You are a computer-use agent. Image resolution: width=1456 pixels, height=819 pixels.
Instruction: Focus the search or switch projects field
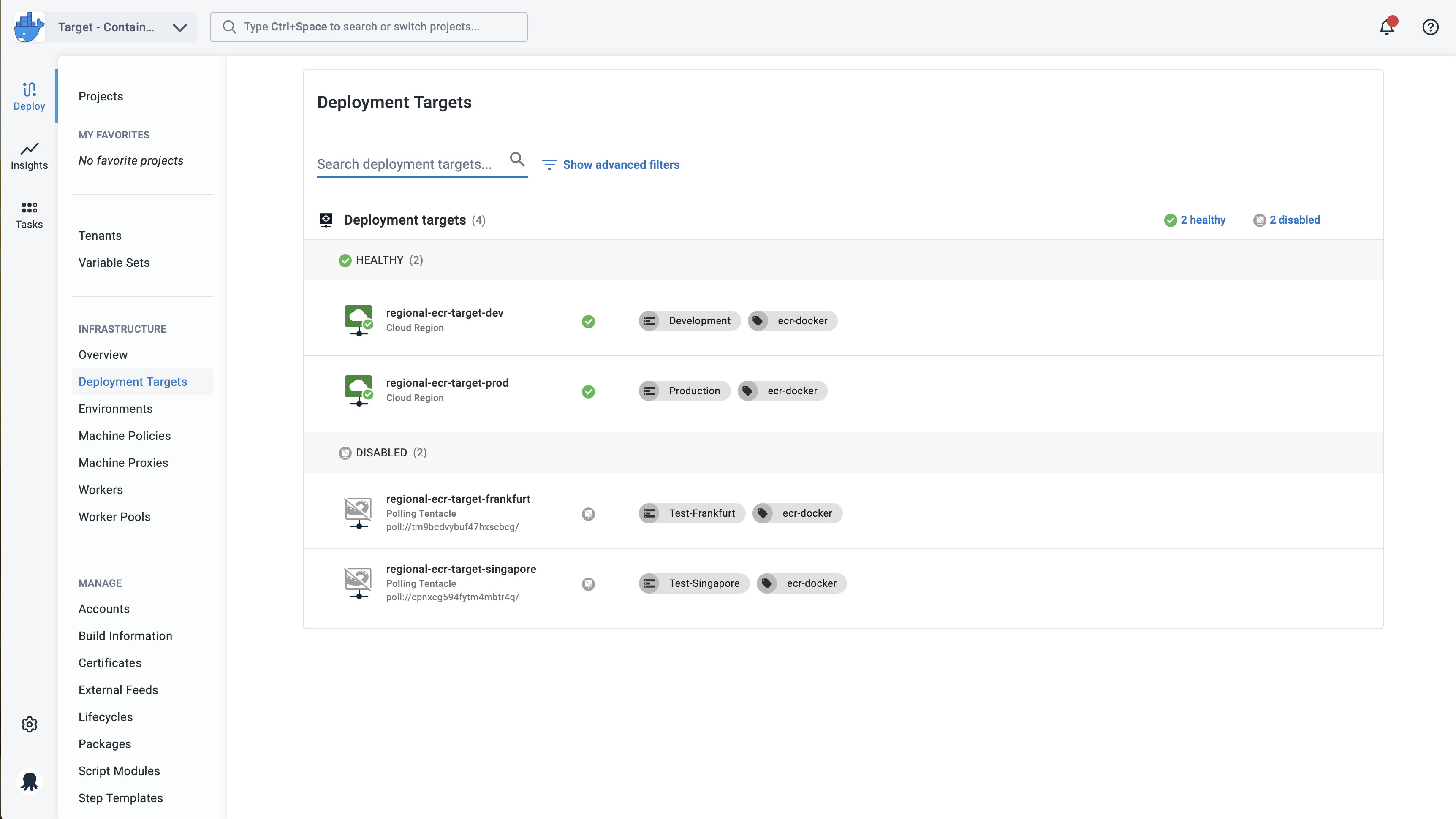[369, 27]
